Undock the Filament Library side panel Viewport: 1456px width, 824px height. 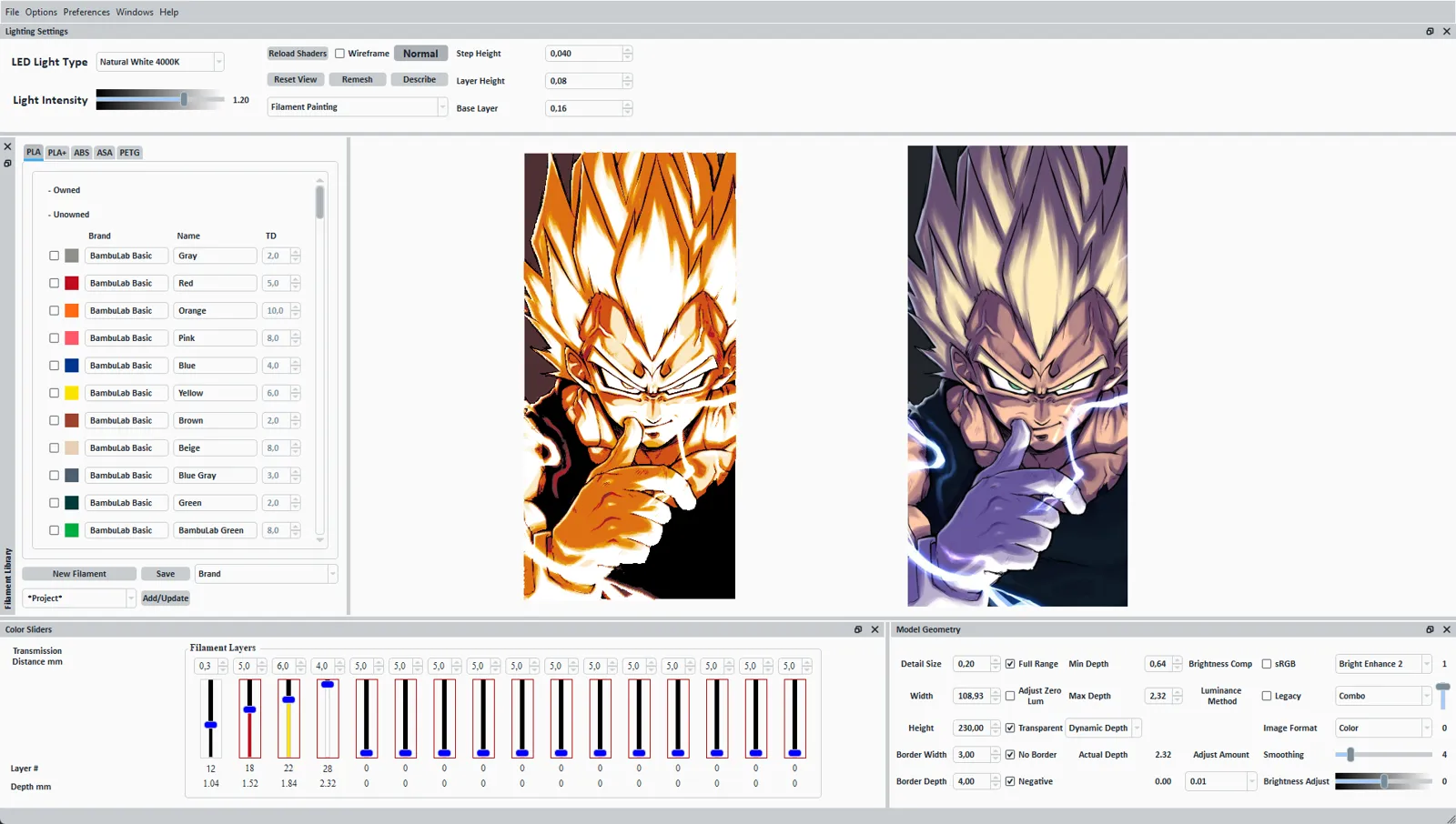[x=7, y=164]
